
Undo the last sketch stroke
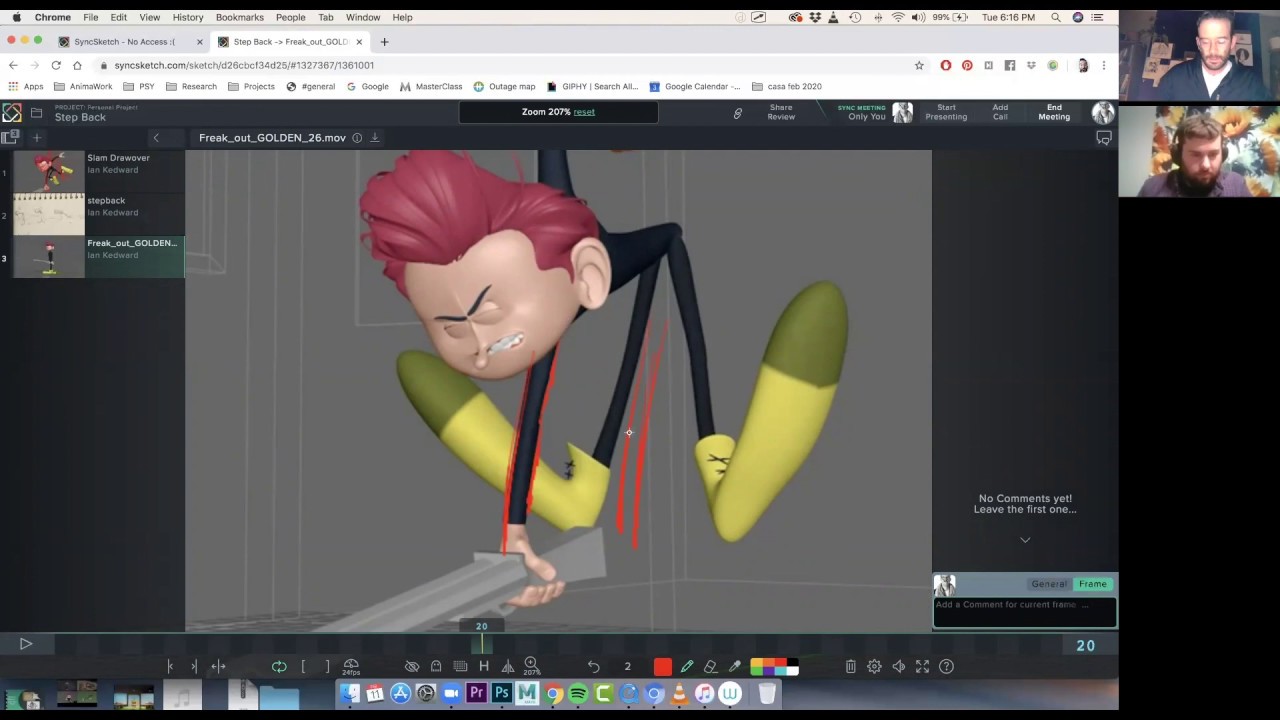(593, 666)
